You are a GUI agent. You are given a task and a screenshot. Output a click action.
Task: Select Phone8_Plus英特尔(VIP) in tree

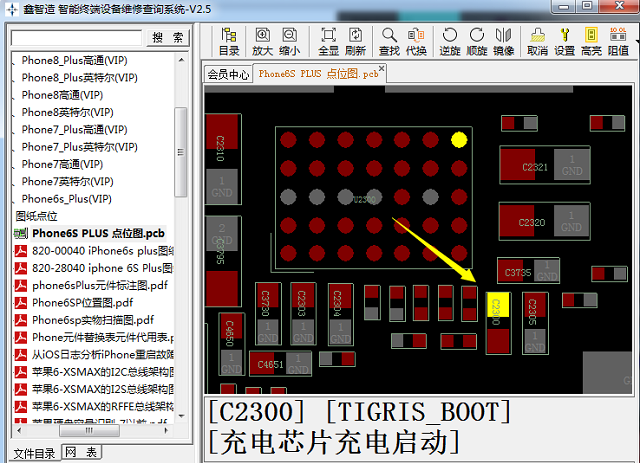80,78
